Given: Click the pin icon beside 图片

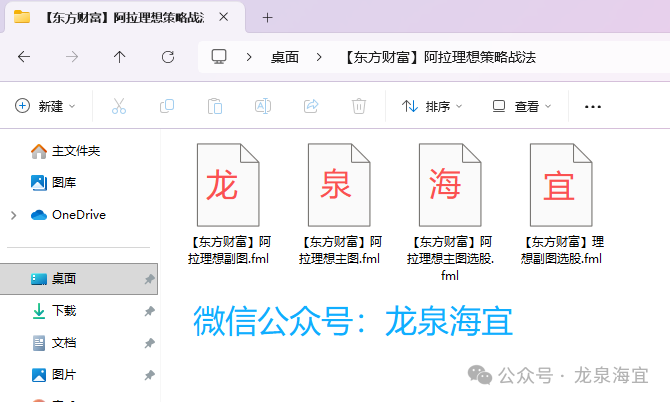Looking at the screenshot, I should pos(149,376).
